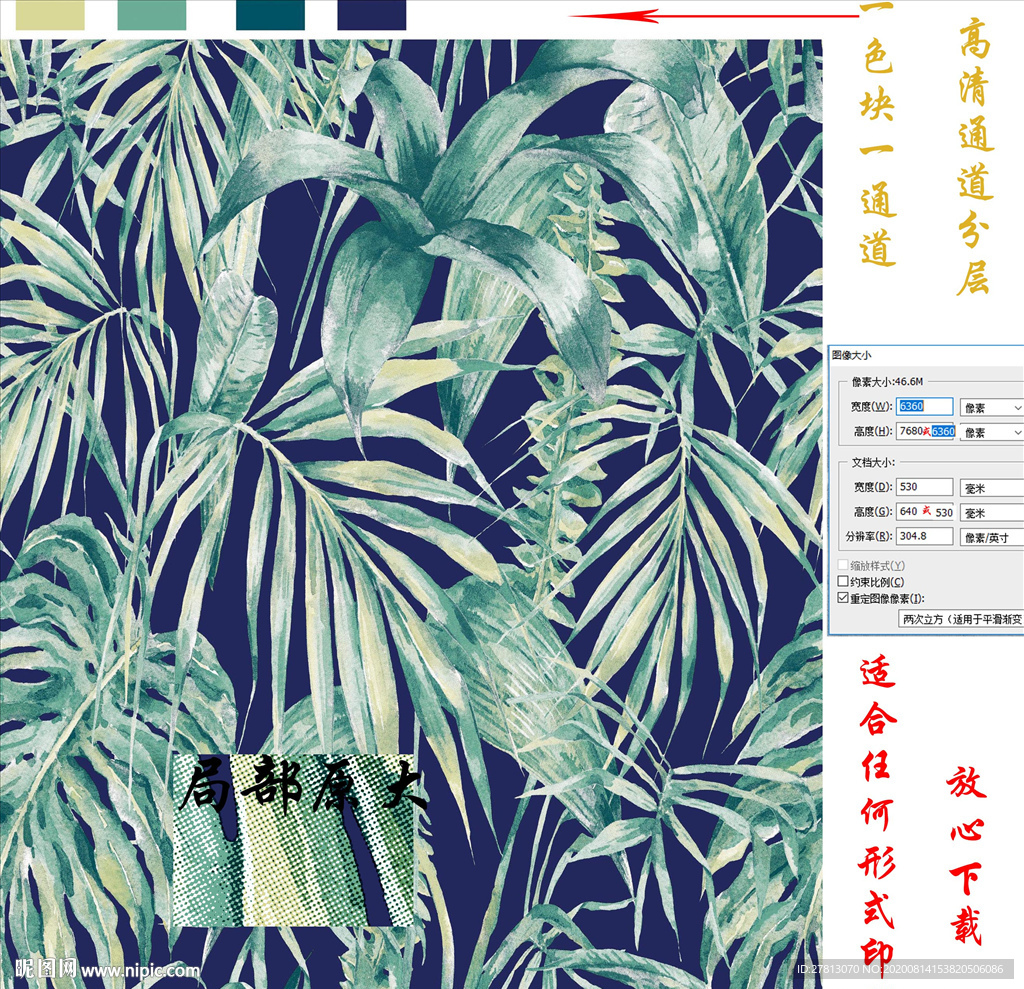Click the dark teal color swatch
The image size is (1024, 989).
pos(270,15)
